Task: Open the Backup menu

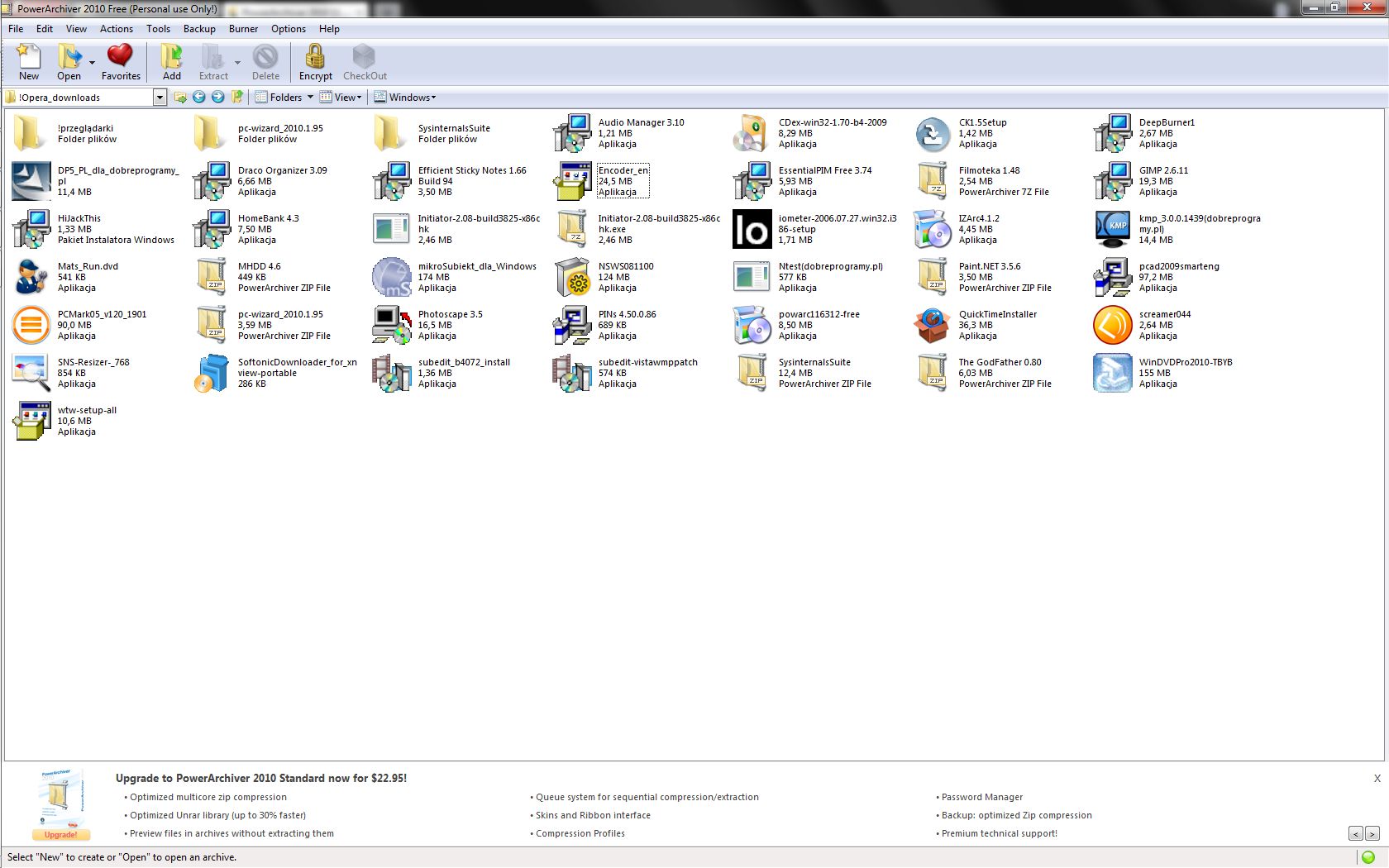Action: [x=199, y=29]
